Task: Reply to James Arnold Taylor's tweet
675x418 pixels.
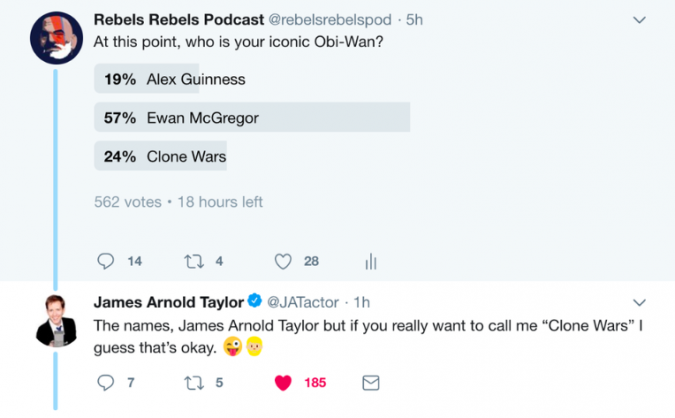Action: [x=106, y=382]
